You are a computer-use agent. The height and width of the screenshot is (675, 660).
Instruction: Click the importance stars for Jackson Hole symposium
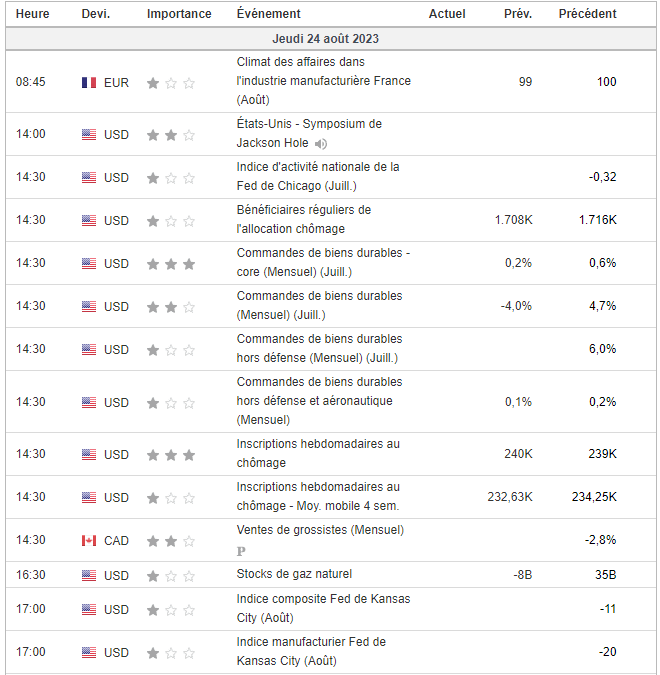pyautogui.click(x=170, y=135)
